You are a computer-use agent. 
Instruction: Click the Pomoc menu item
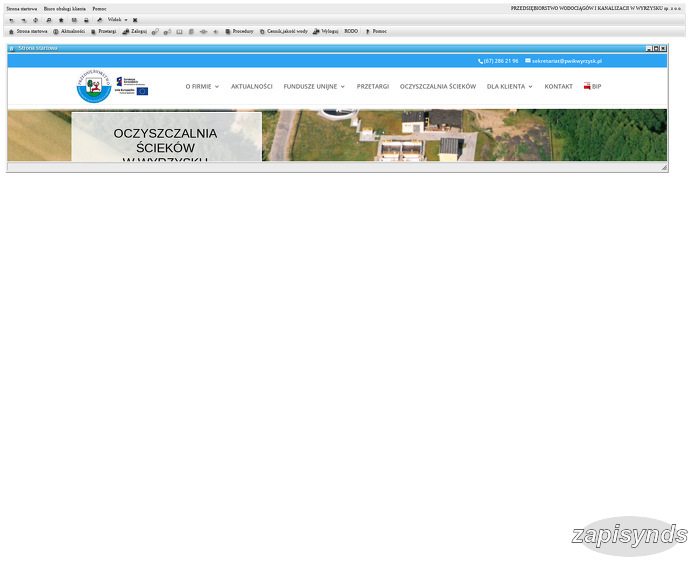point(99,8)
